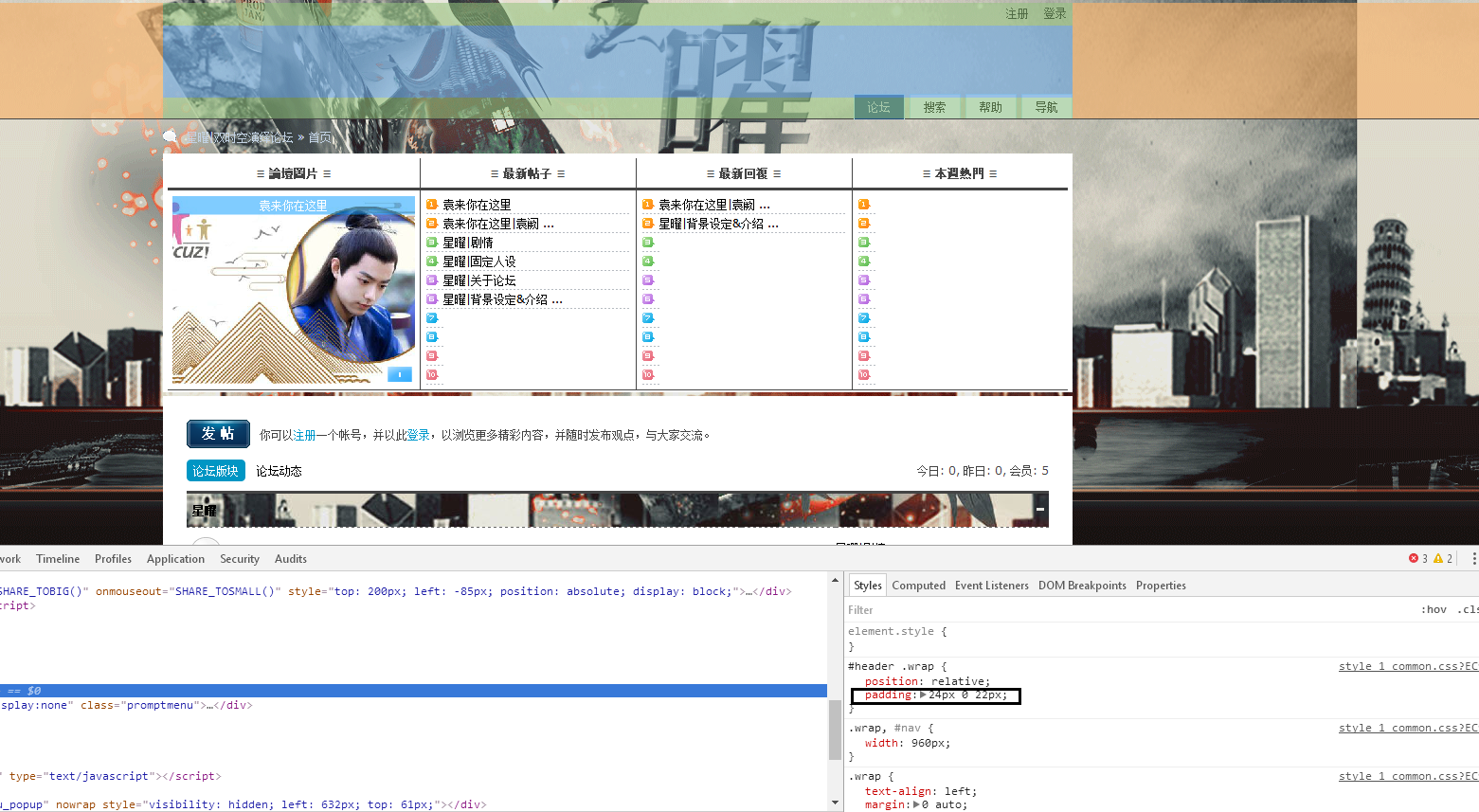The height and width of the screenshot is (812, 1479).
Task: Open first post 袁来你在这里 in 最新帖子
Action: pyautogui.click(x=477, y=205)
